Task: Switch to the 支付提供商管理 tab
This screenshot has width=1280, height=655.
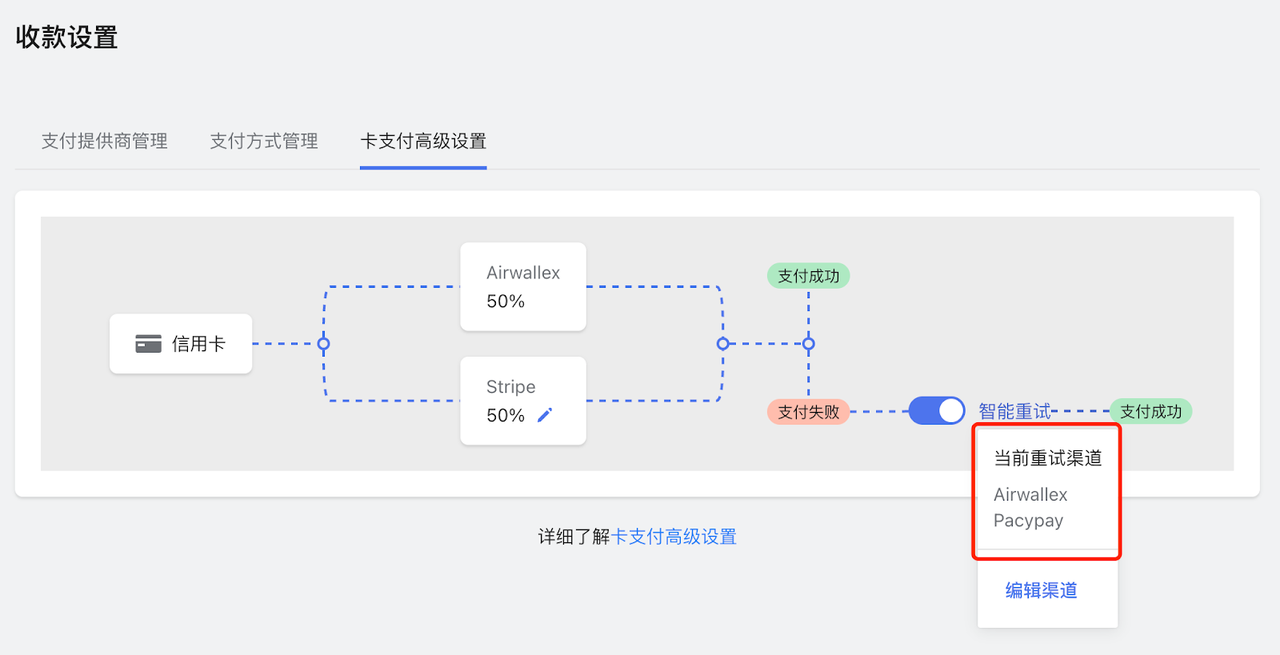Action: 104,142
